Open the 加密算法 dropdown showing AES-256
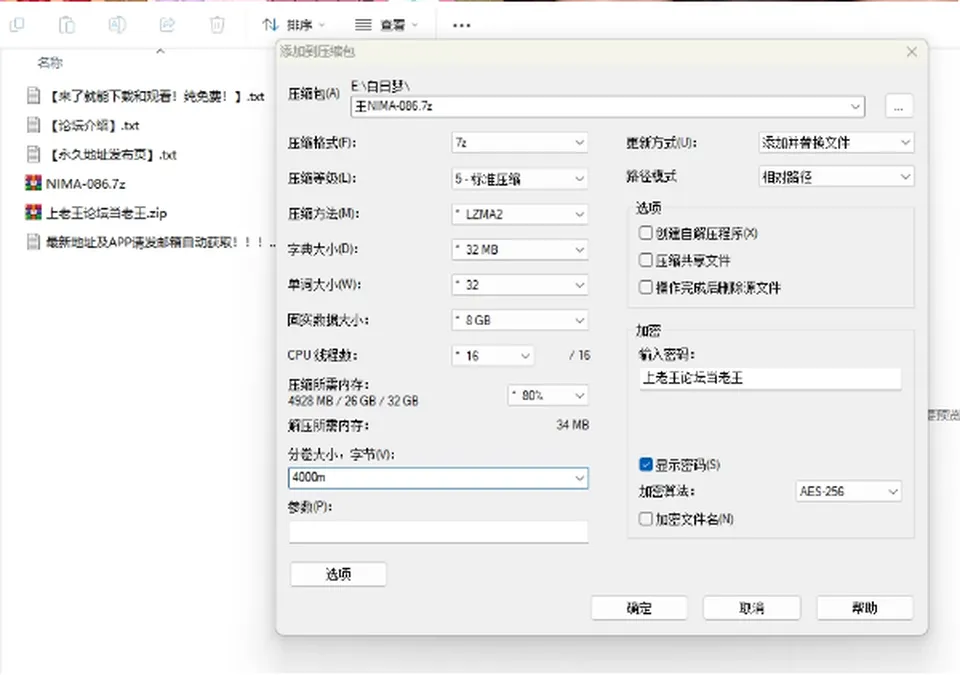The width and height of the screenshot is (960, 675). point(849,491)
